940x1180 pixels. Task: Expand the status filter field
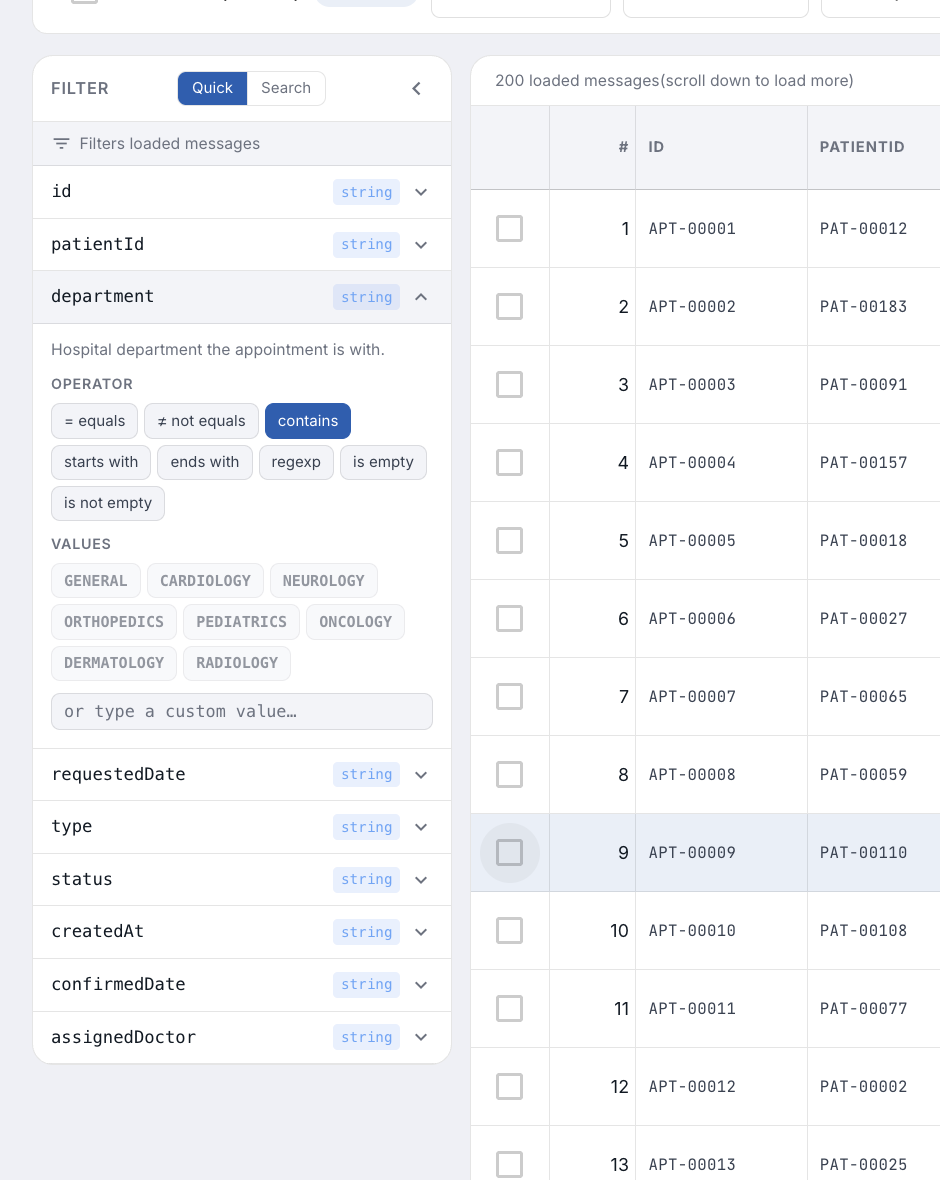(x=242, y=880)
